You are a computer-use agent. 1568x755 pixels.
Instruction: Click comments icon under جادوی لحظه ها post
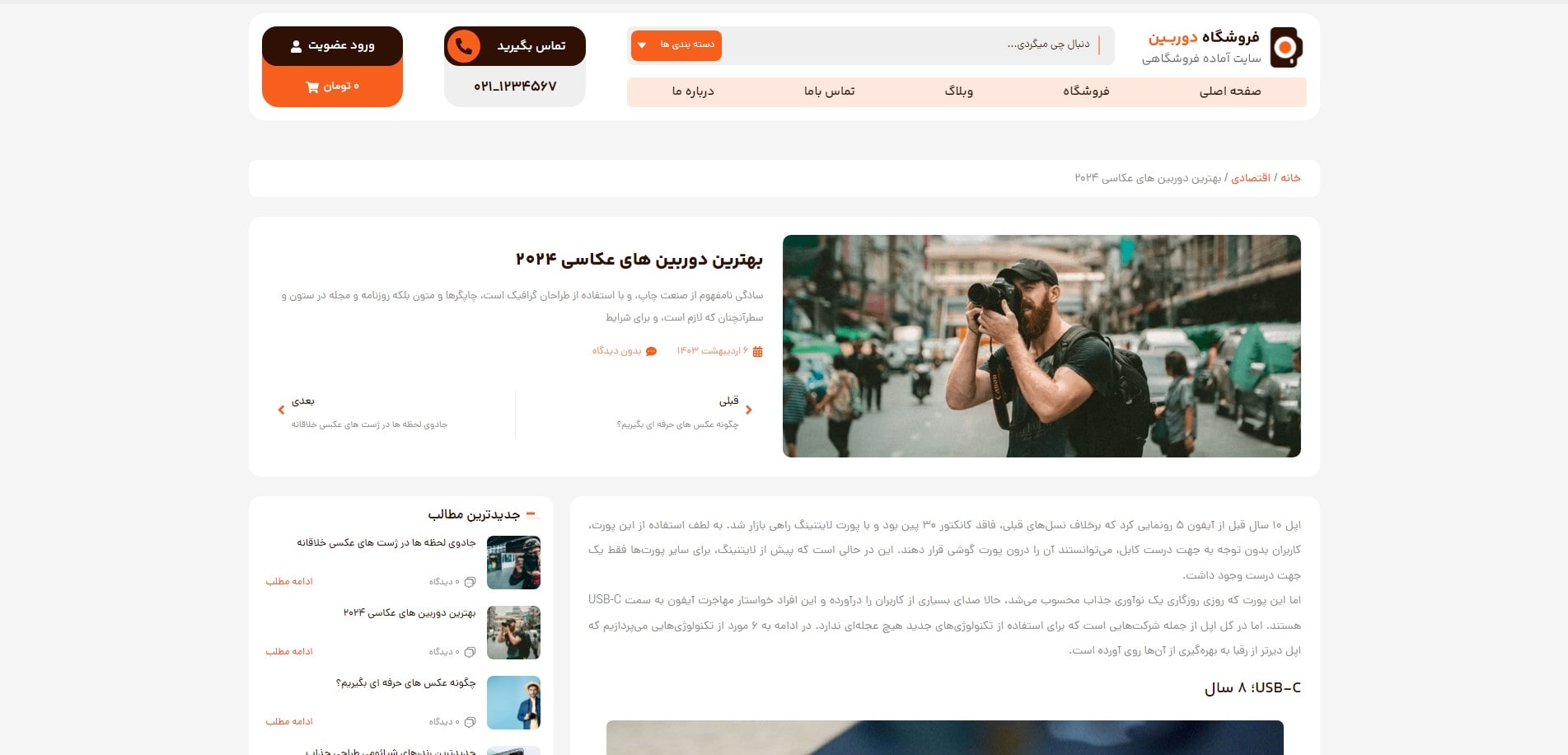tap(470, 582)
